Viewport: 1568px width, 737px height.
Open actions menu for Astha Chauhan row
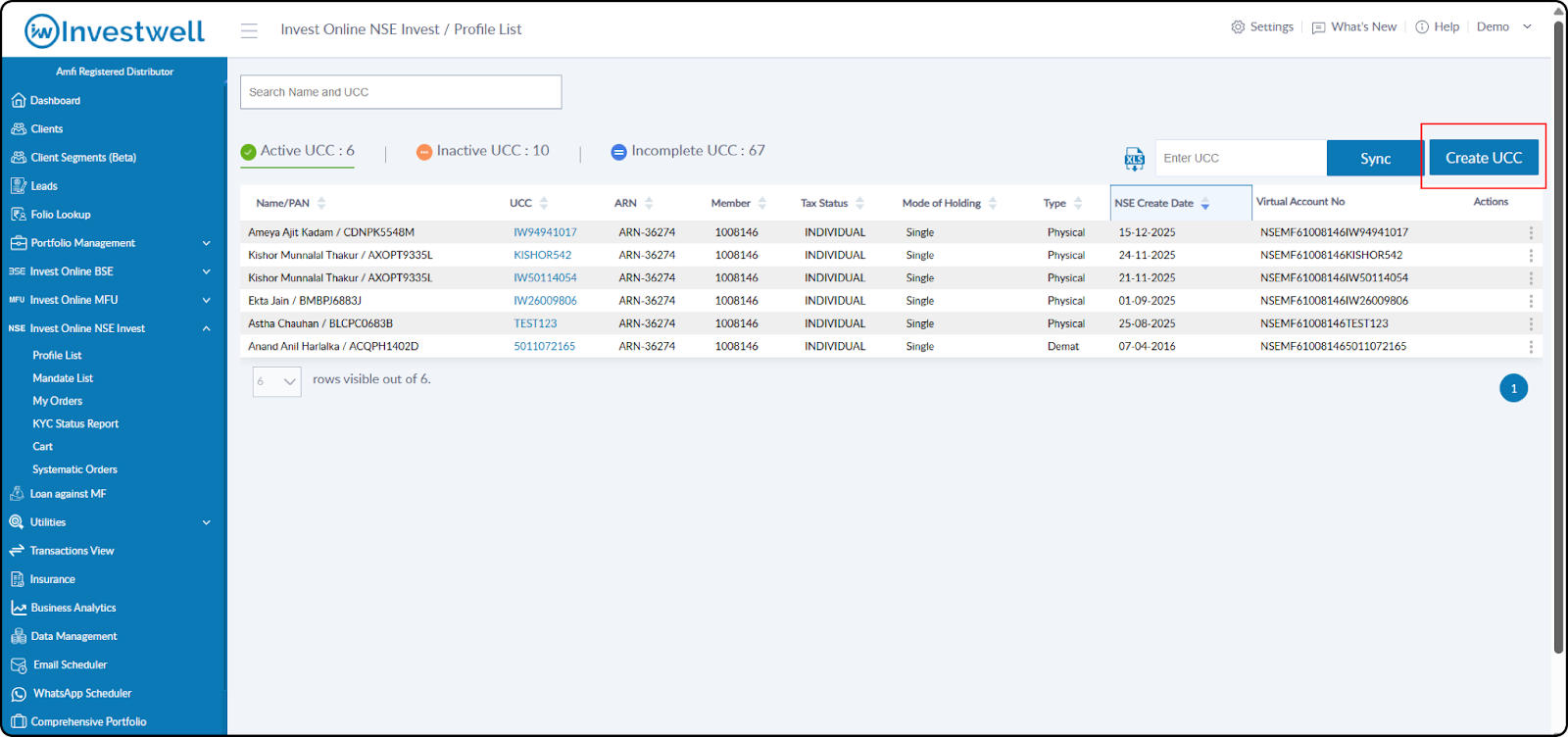[1531, 323]
